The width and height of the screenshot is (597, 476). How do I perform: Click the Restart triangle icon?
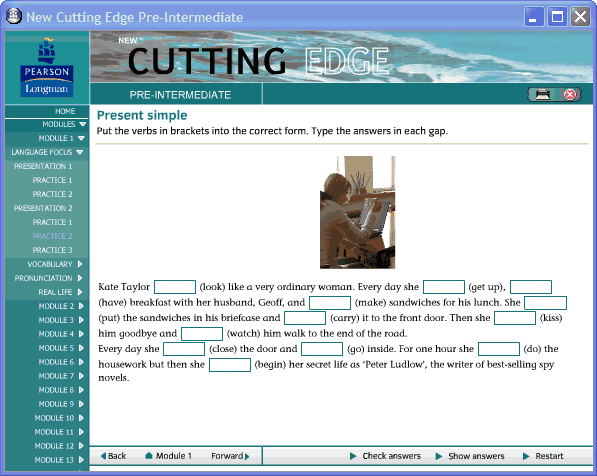(x=526, y=456)
